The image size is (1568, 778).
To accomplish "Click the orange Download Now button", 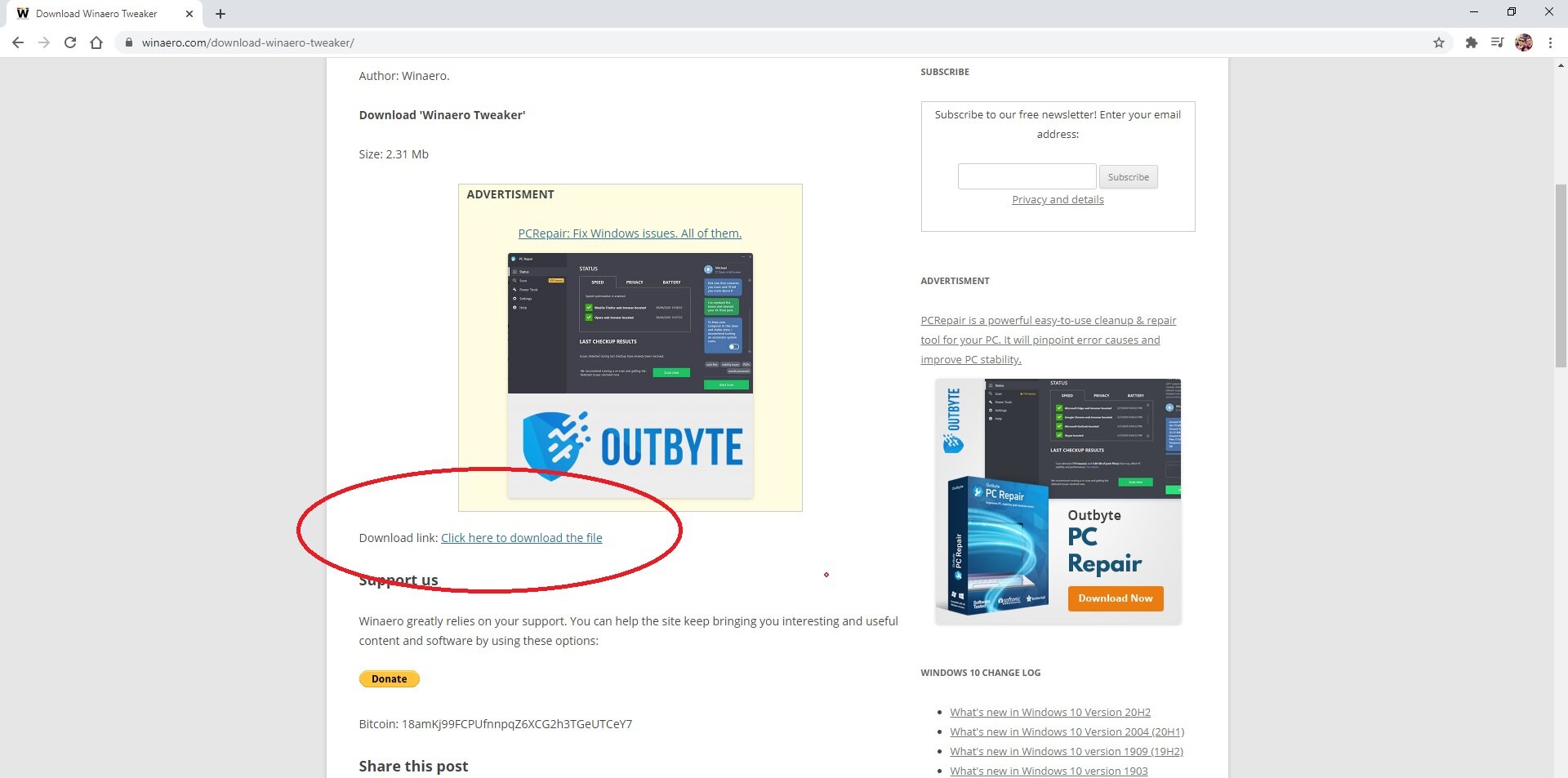I will point(1116,598).
